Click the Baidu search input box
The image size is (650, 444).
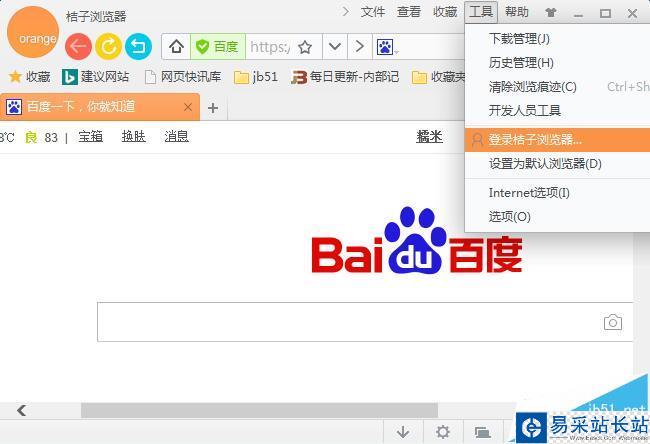tap(365, 322)
